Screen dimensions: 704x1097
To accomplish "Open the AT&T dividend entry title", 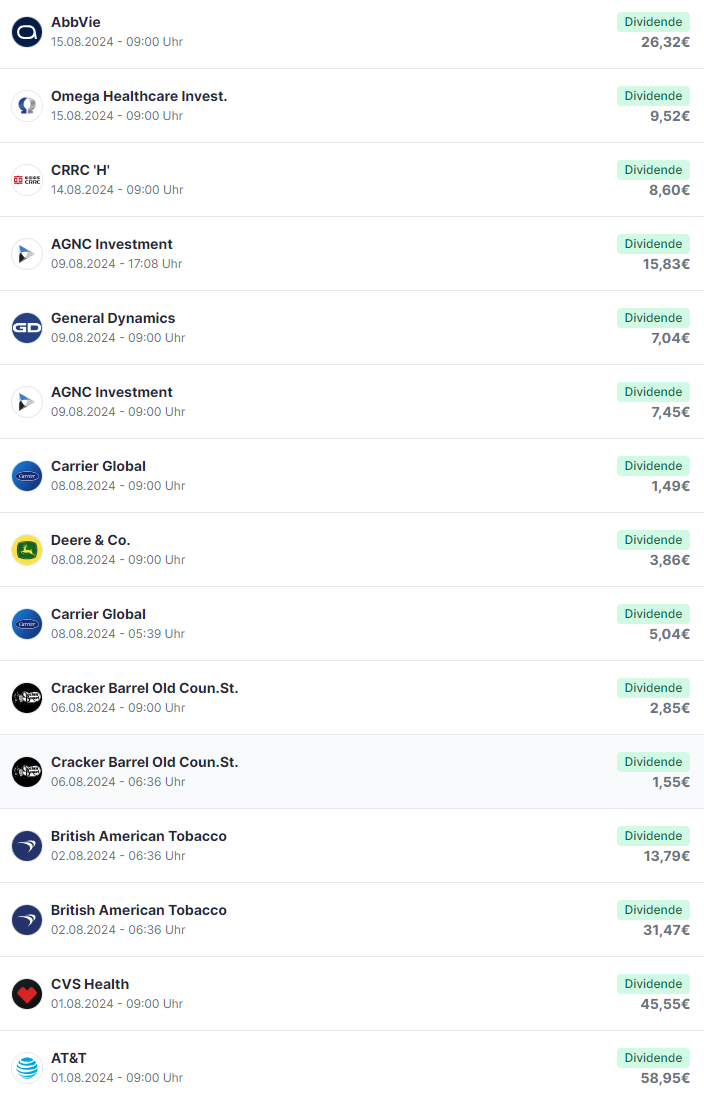I will tap(69, 1058).
